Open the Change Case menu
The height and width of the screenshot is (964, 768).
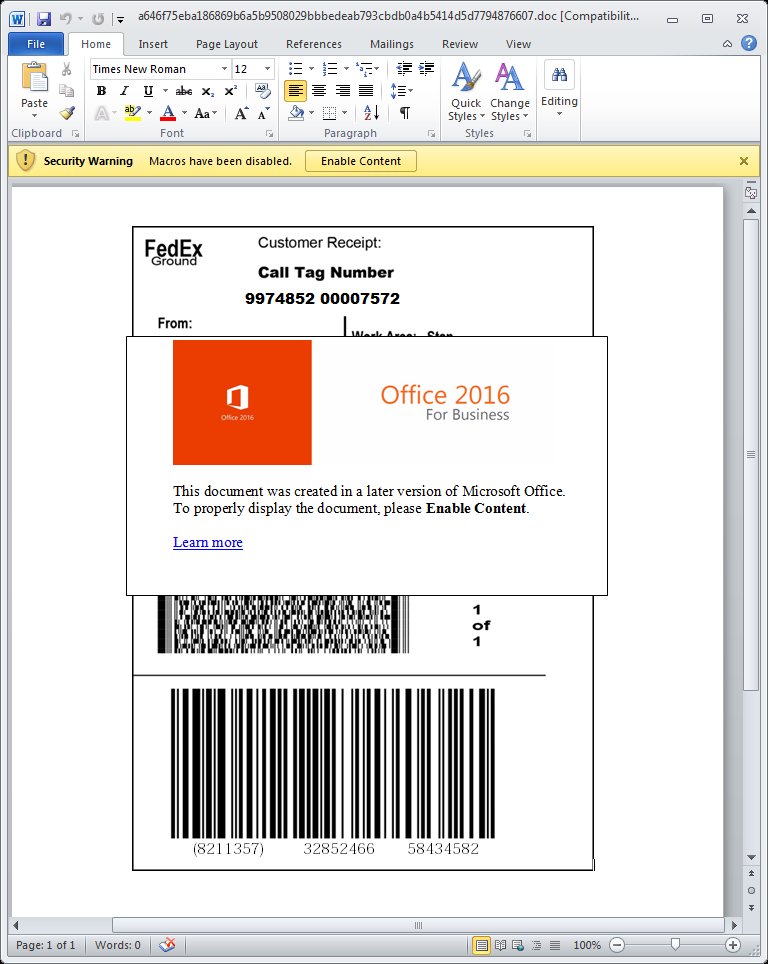(205, 113)
